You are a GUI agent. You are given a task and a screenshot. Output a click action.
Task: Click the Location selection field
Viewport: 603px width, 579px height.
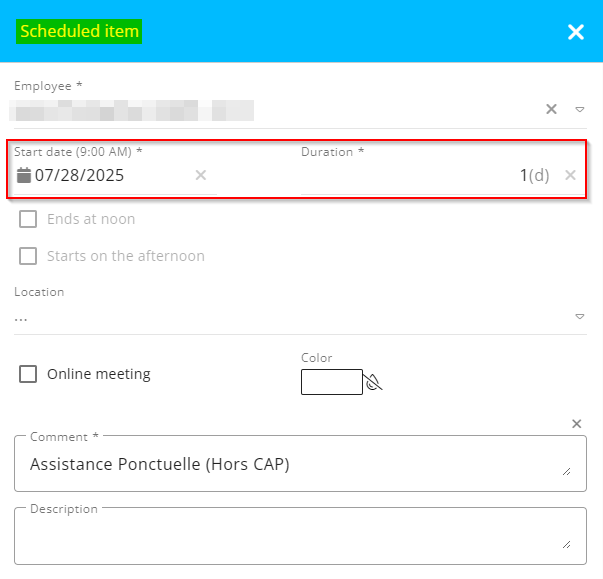click(290, 317)
